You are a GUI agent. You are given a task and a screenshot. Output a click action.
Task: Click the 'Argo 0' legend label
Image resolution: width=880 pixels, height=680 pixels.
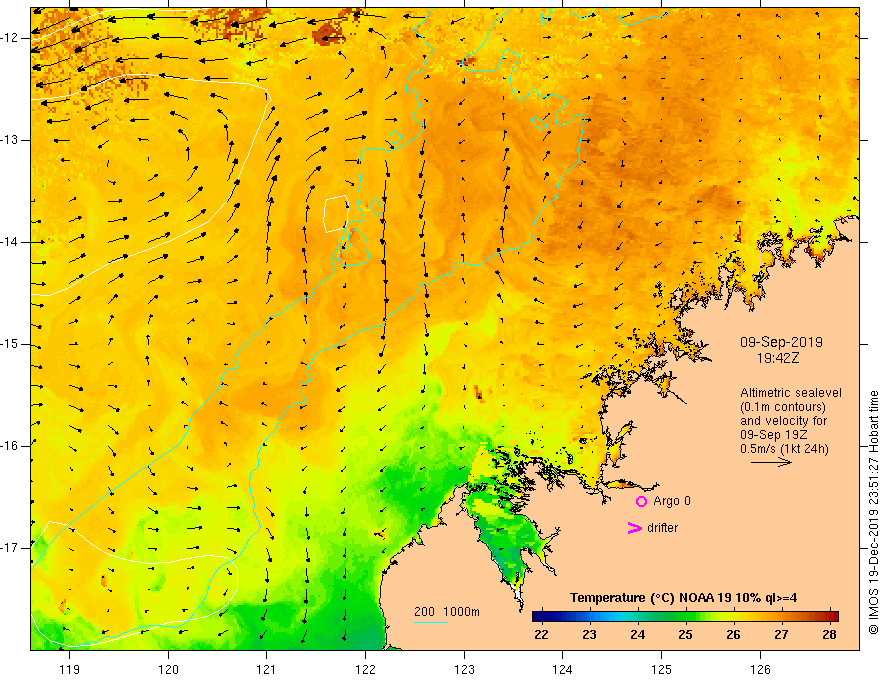[672, 501]
